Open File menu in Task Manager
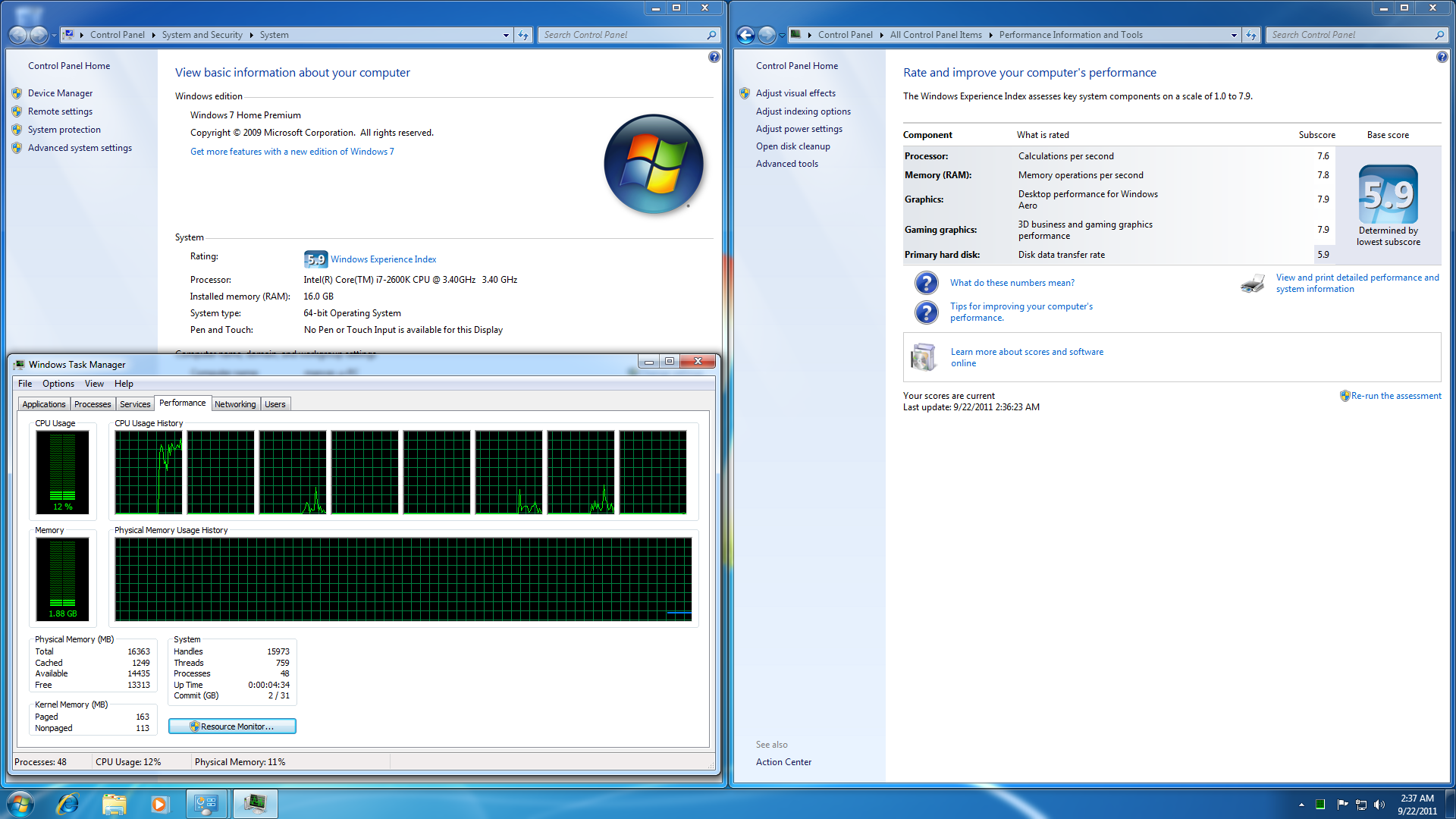1456x819 pixels. click(25, 384)
